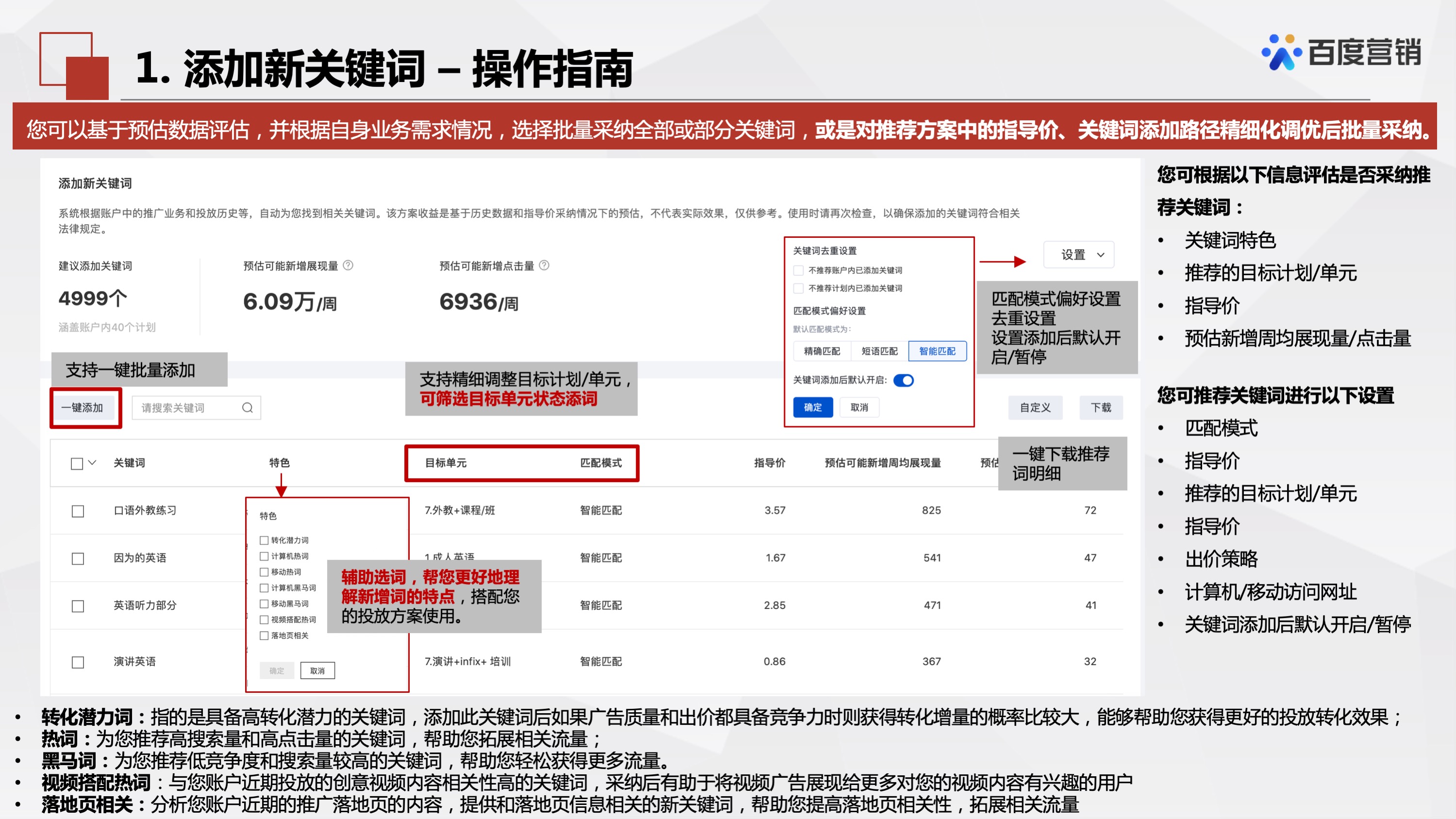Open the 自定义 column settings
This screenshot has width=1456, height=819.
point(1036,407)
